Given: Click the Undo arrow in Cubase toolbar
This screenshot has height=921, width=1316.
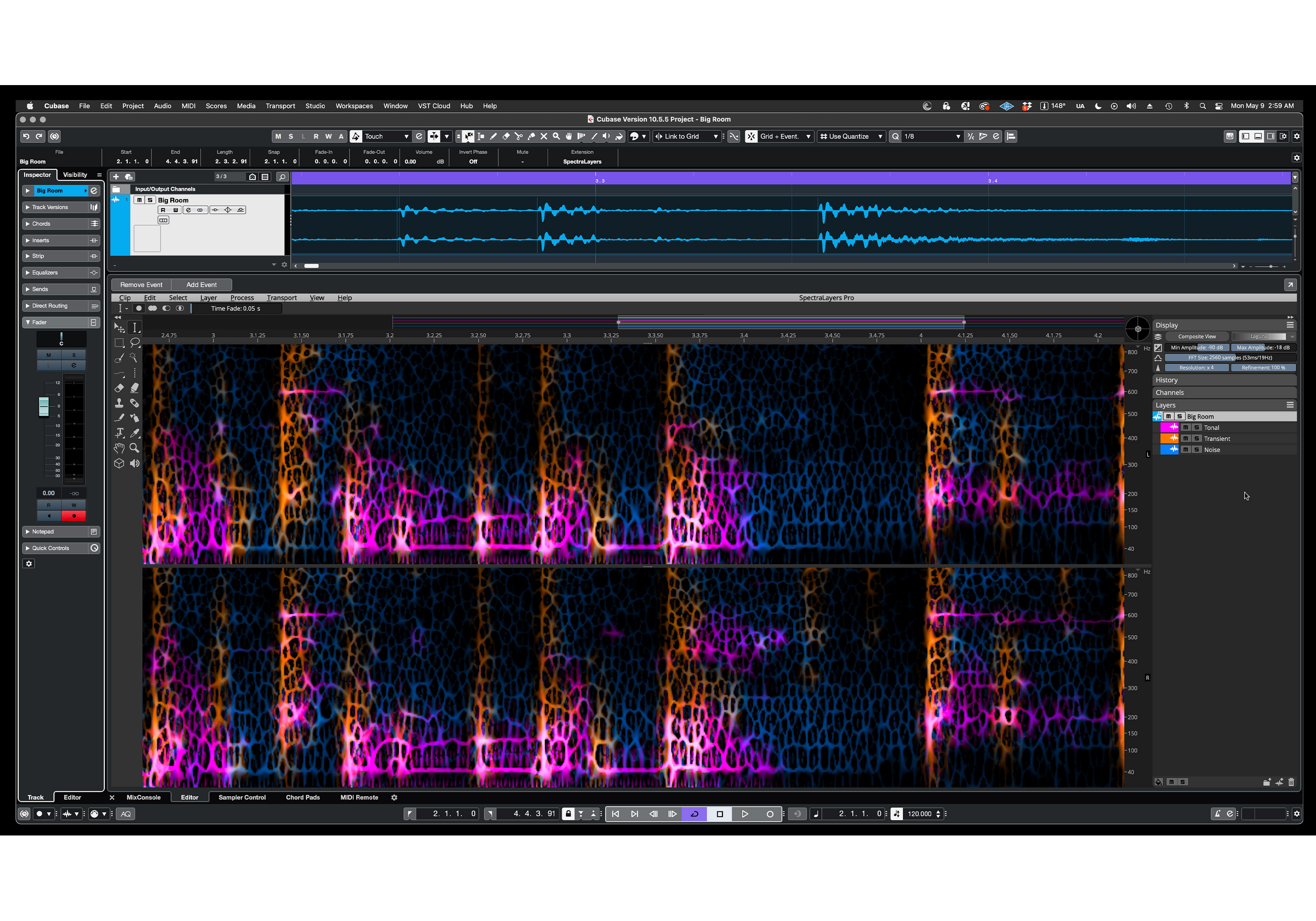Looking at the screenshot, I should click(x=26, y=136).
